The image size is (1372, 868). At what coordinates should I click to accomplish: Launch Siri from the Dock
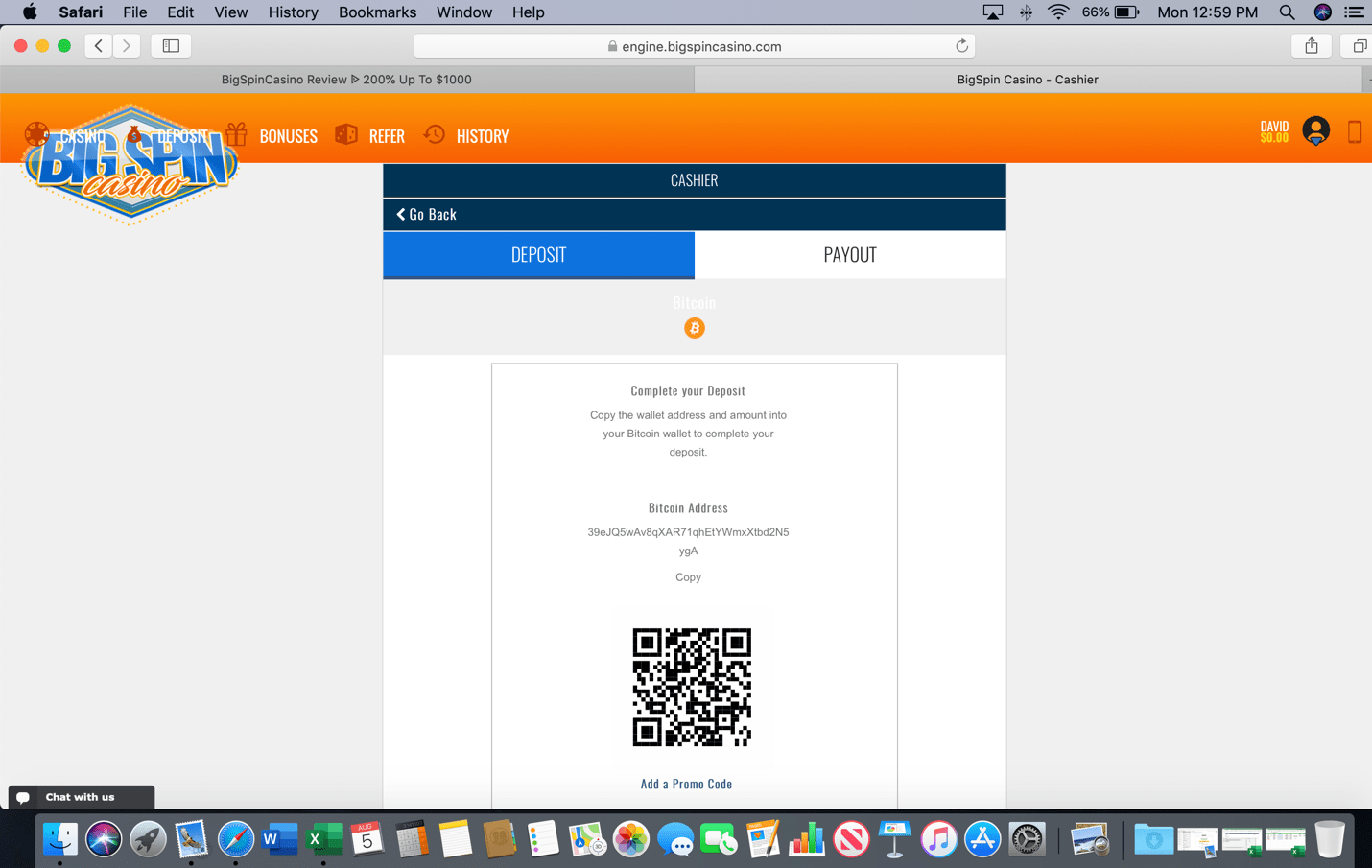104,839
